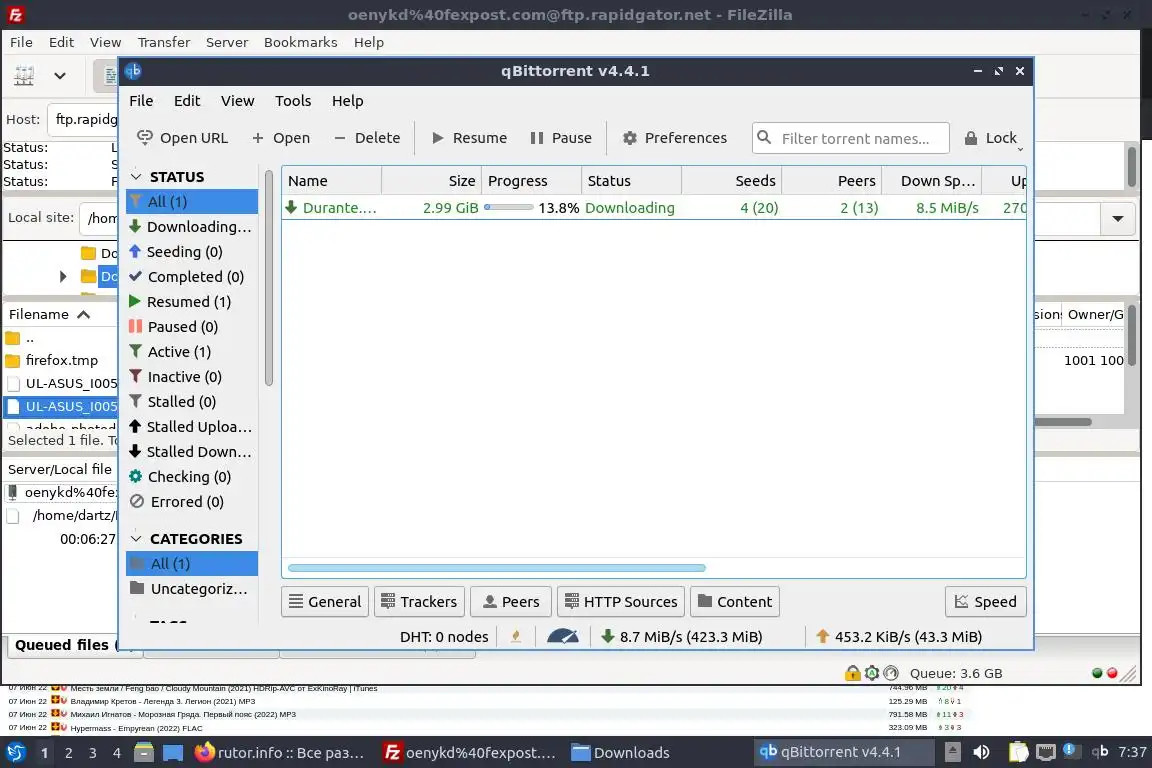Viewport: 1152px width, 768px height.
Task: Sort torrents by Status column header
Action: tap(631, 181)
